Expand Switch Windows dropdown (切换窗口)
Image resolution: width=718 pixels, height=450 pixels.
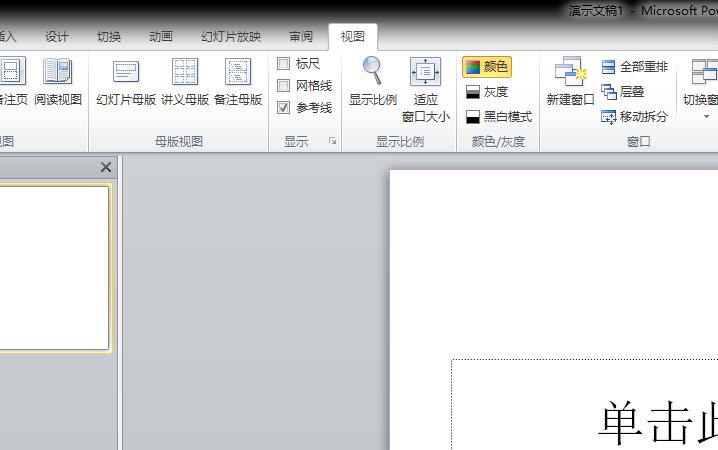[x=706, y=117]
